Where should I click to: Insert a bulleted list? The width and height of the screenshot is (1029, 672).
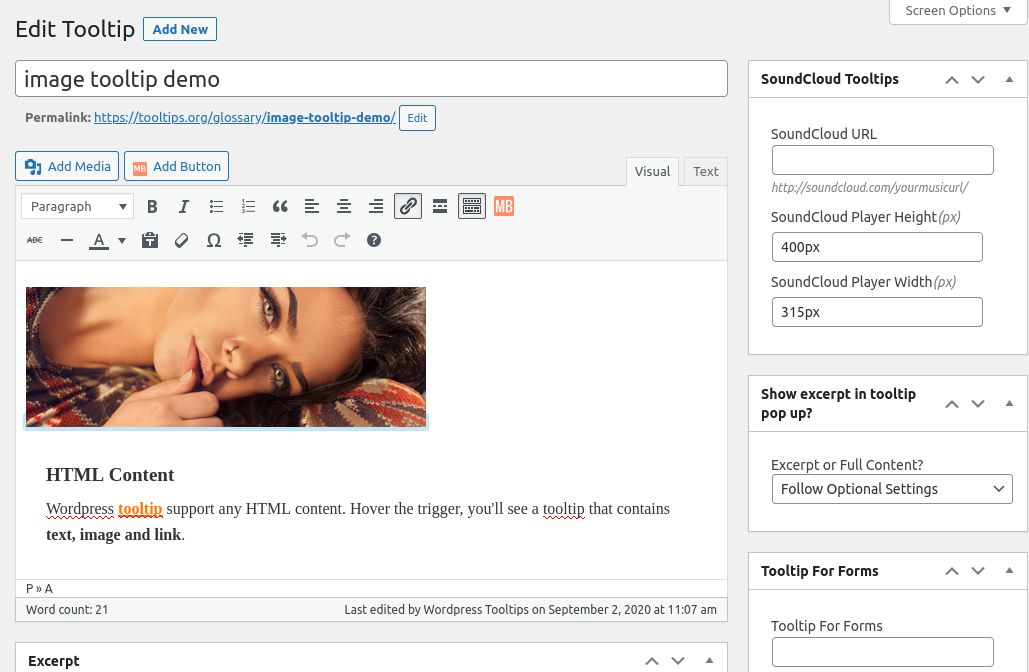point(216,207)
